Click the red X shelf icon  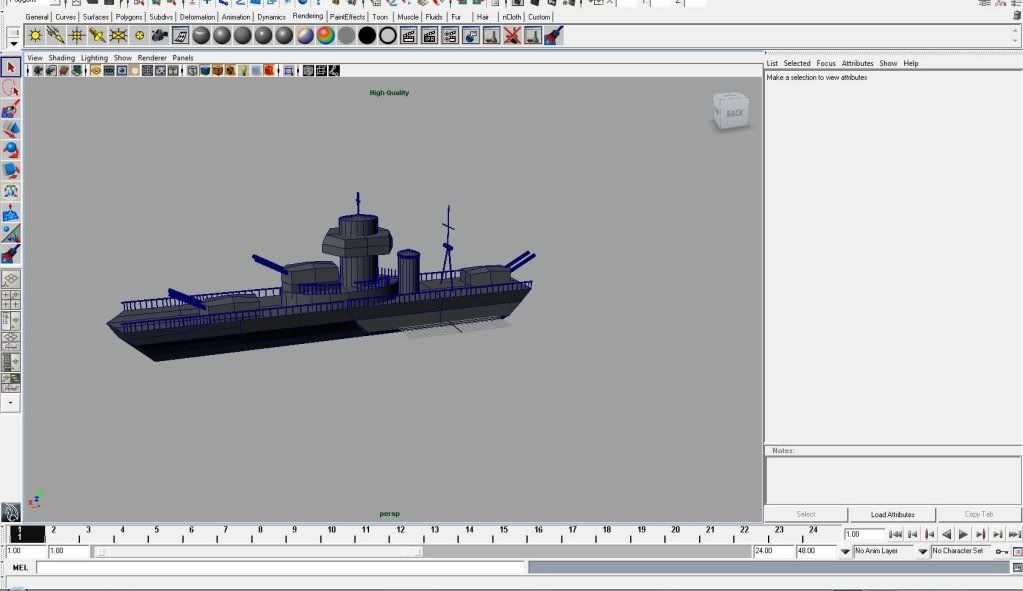click(x=512, y=35)
